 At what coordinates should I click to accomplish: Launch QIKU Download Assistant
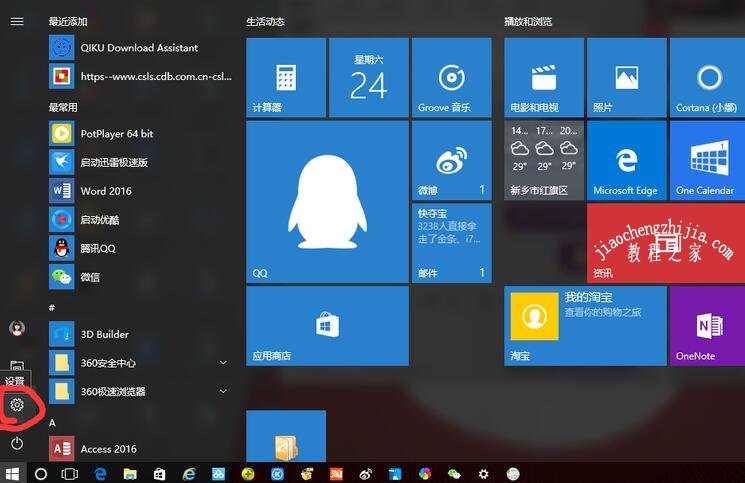142,47
